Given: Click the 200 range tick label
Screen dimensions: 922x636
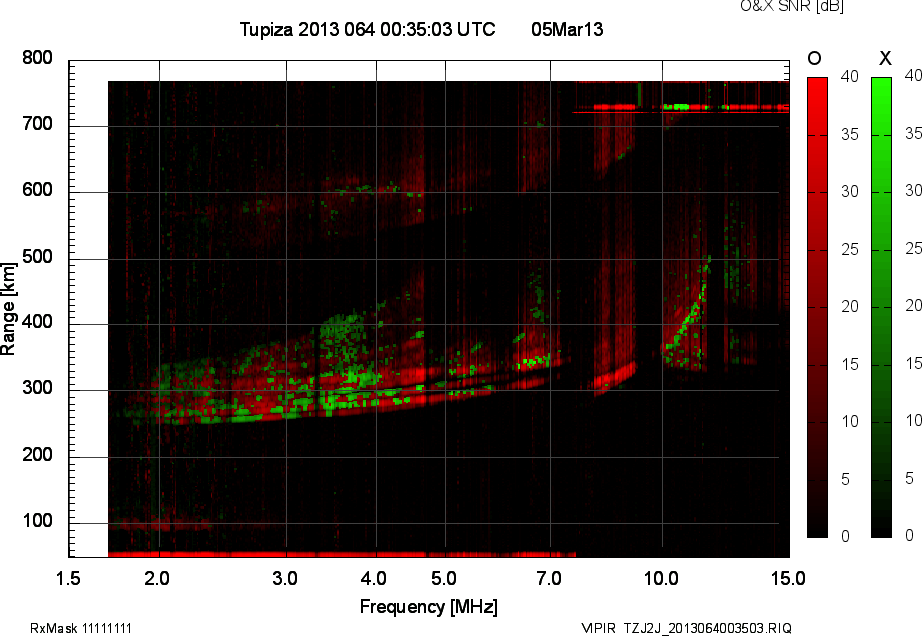Looking at the screenshot, I should tap(37, 454).
